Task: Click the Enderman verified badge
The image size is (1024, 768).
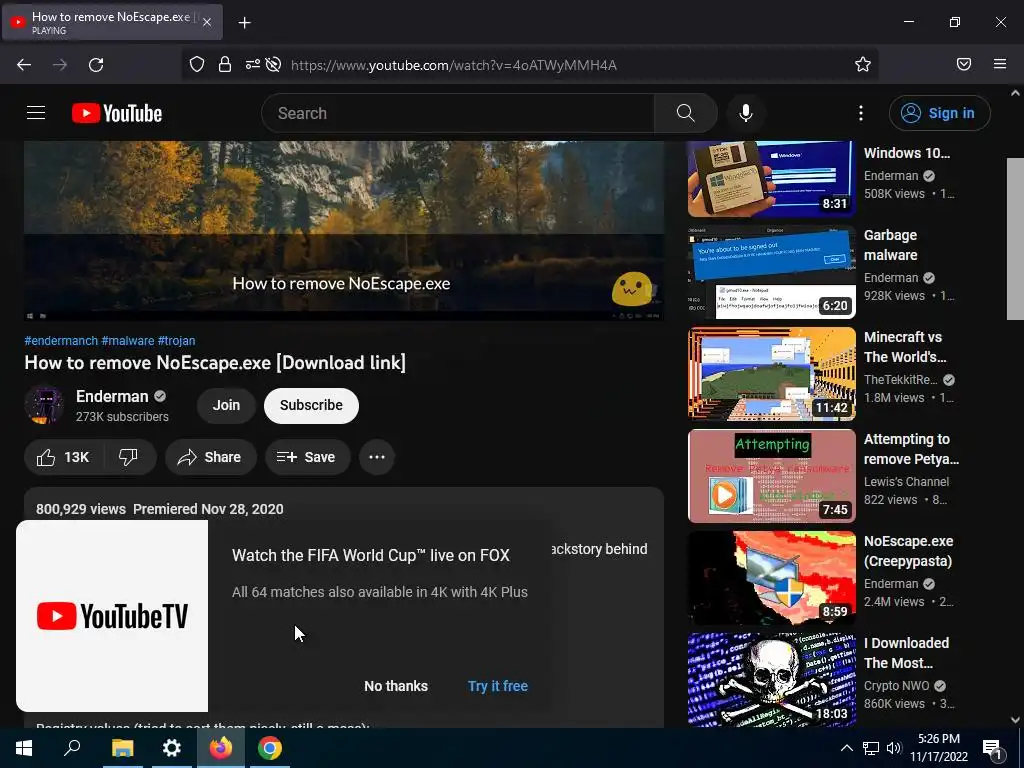Action: pyautogui.click(x=160, y=396)
